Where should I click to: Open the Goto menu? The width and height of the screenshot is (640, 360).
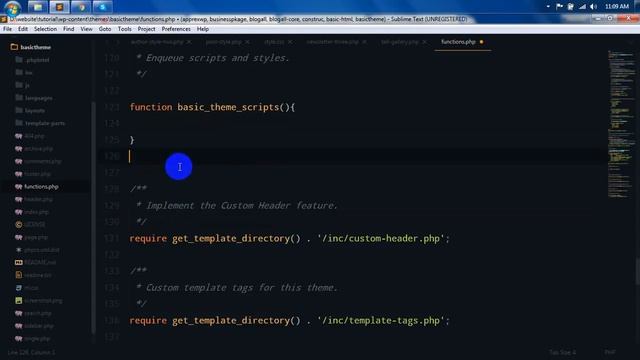(x=105, y=29)
